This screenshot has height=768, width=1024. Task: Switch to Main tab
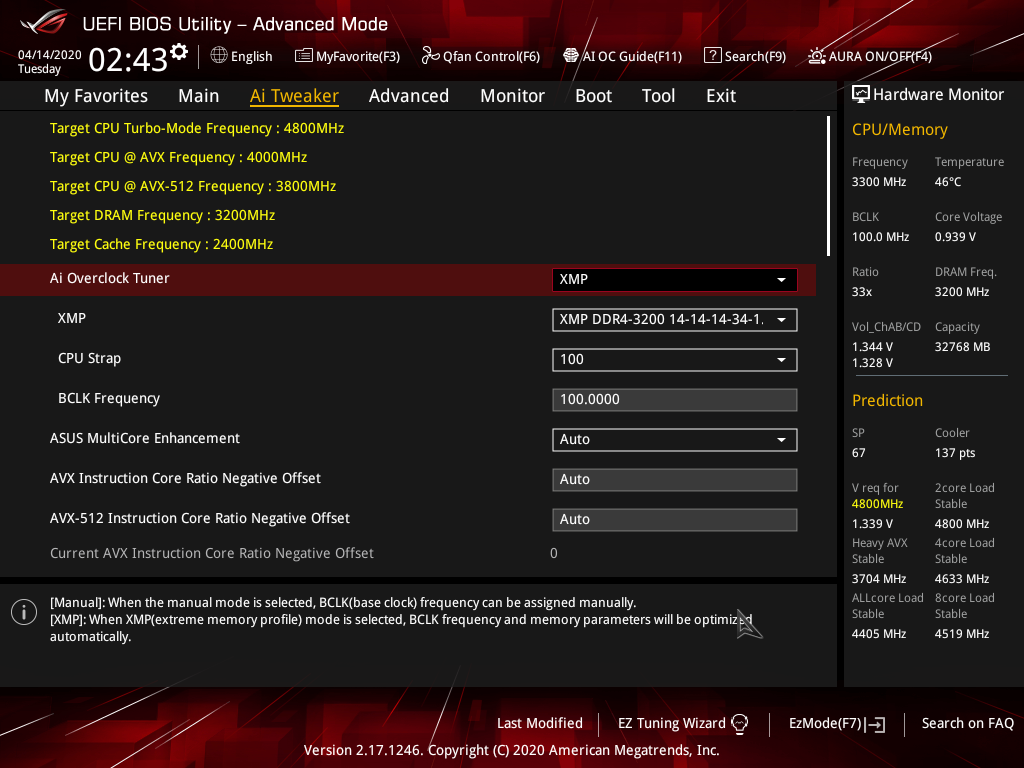point(199,96)
